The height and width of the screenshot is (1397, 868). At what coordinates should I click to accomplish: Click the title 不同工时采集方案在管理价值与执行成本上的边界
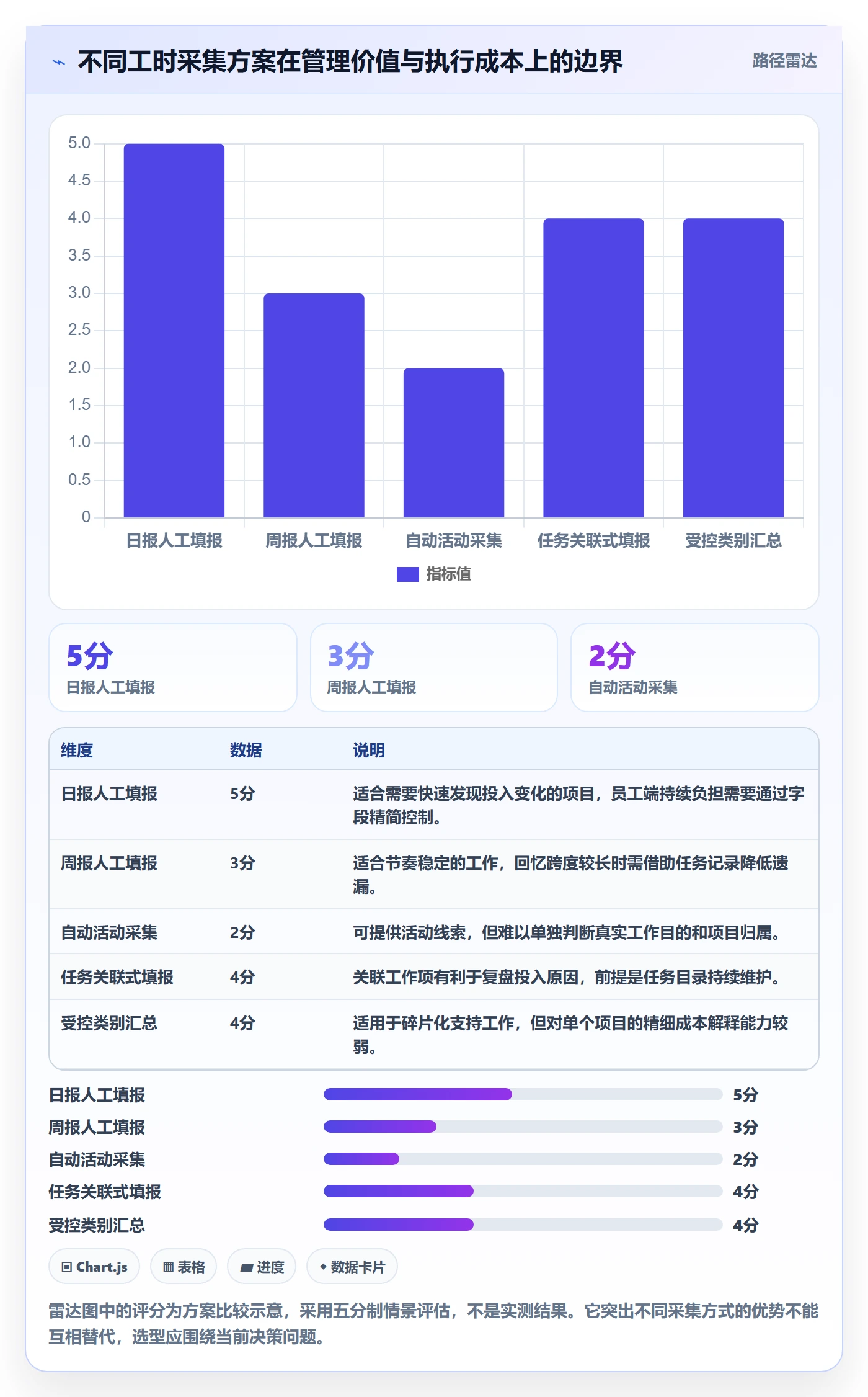point(350,61)
